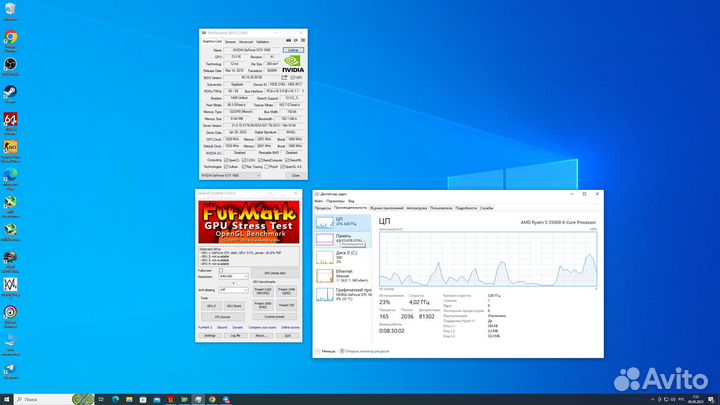Select Память in Task Manager sidebar
This screenshot has width=720, height=405.
(x=343, y=239)
